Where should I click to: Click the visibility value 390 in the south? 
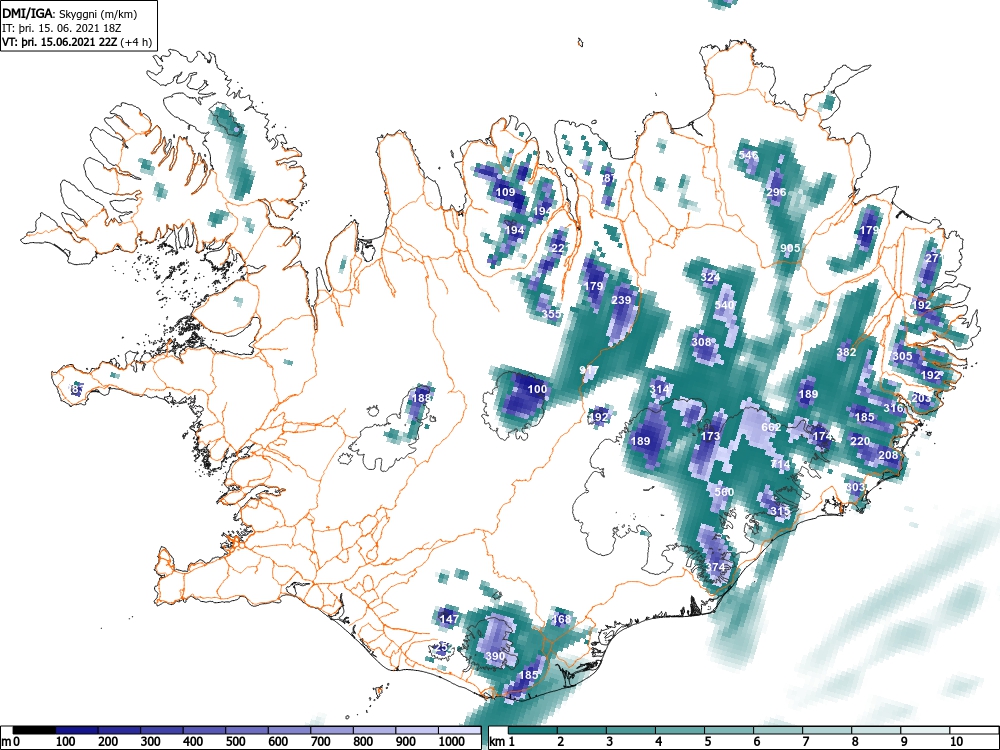495,656
